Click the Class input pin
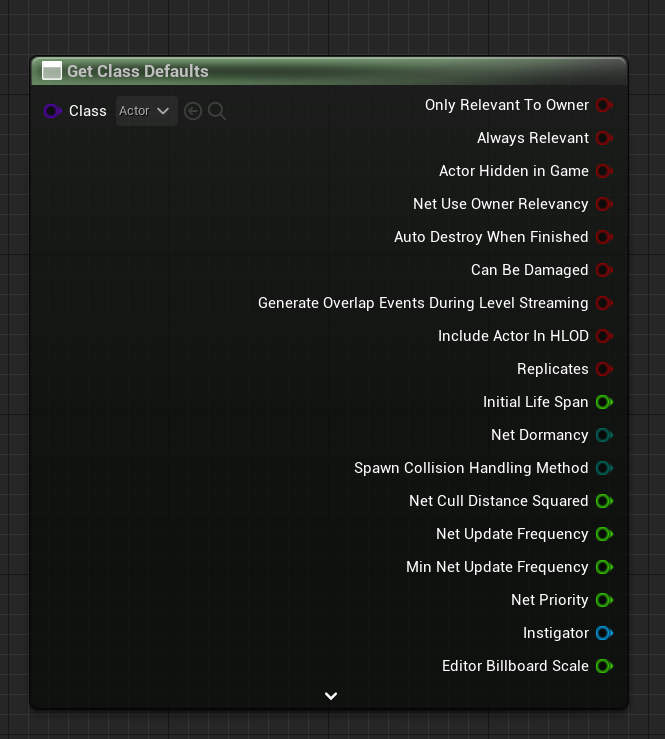 pyautogui.click(x=53, y=111)
